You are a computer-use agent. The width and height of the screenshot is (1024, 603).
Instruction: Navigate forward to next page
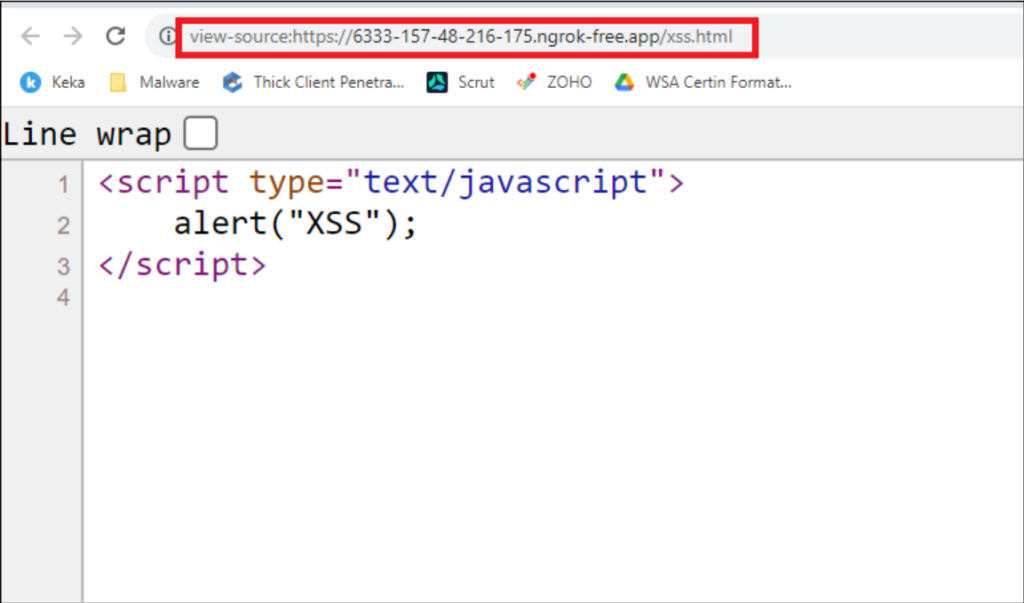(71, 35)
